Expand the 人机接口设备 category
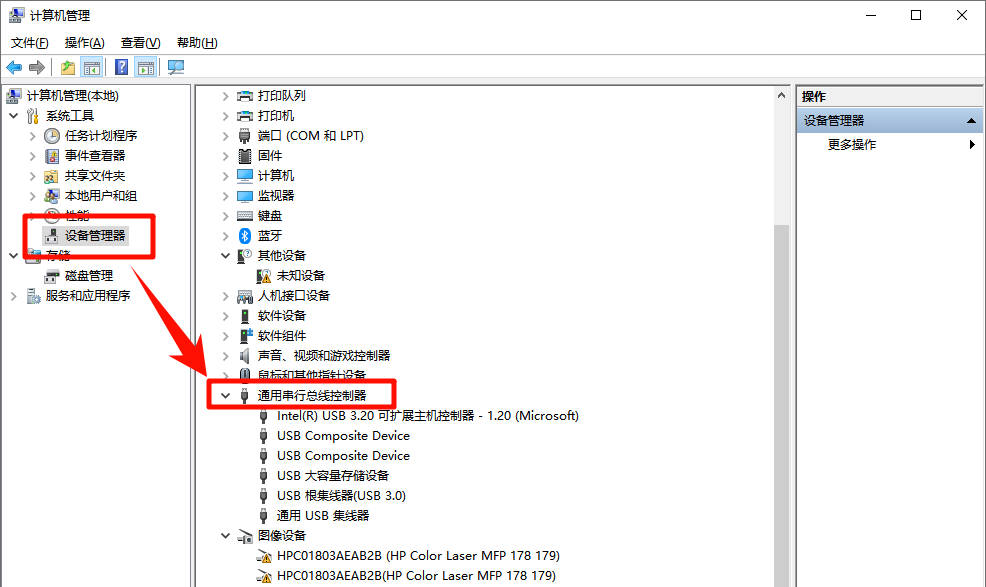Viewport: 986px width, 587px height. (x=225, y=296)
